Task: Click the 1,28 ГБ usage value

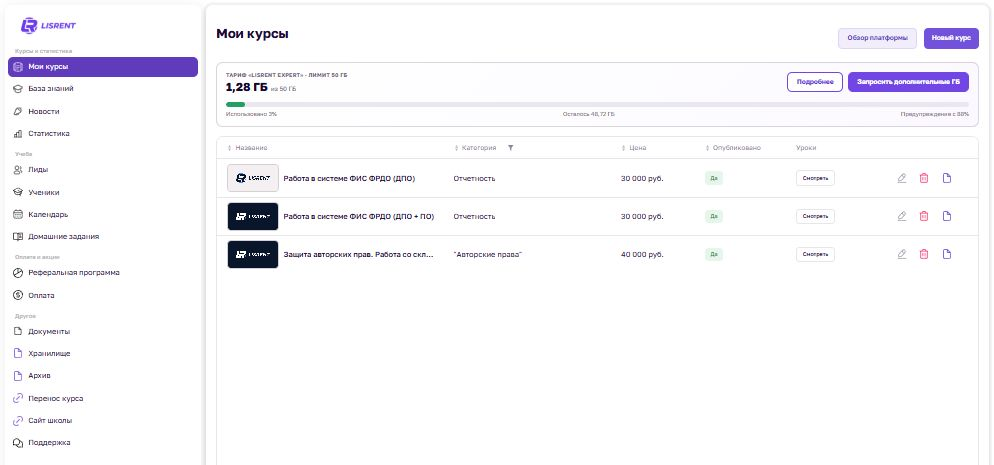Action: pyautogui.click(x=247, y=87)
